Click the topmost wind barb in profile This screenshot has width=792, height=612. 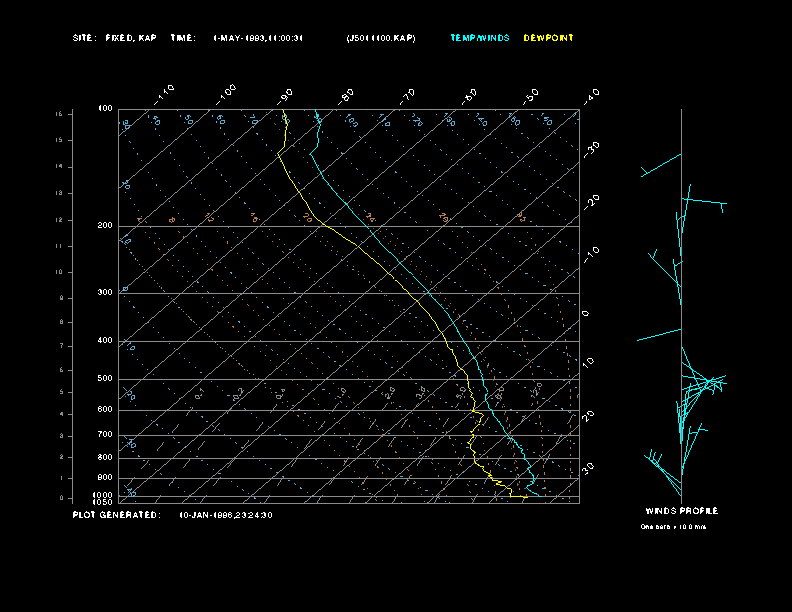tap(660, 165)
